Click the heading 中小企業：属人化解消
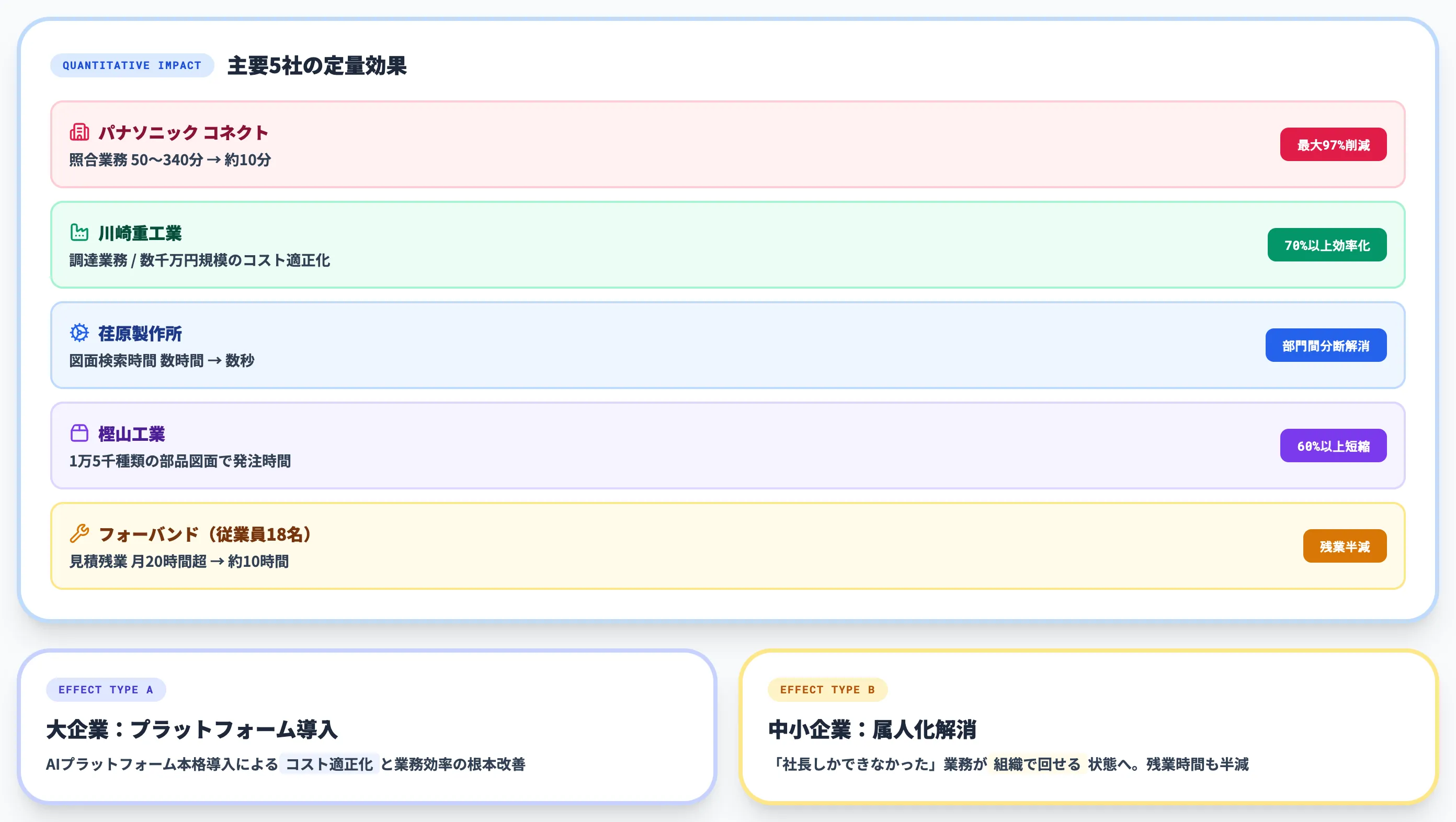Screen dimensions: 1456x822 [872, 729]
